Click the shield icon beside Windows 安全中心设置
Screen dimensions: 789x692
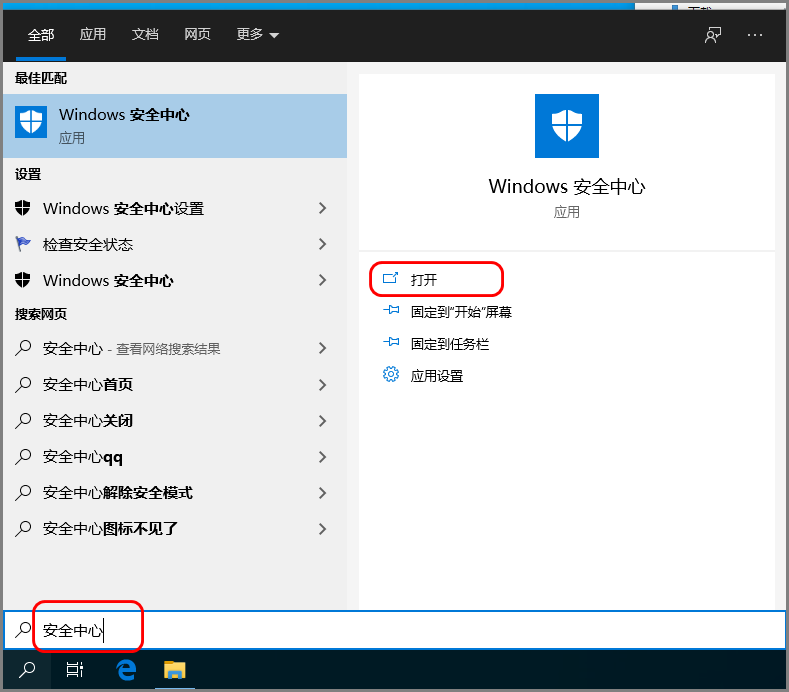pyautogui.click(x=23, y=208)
